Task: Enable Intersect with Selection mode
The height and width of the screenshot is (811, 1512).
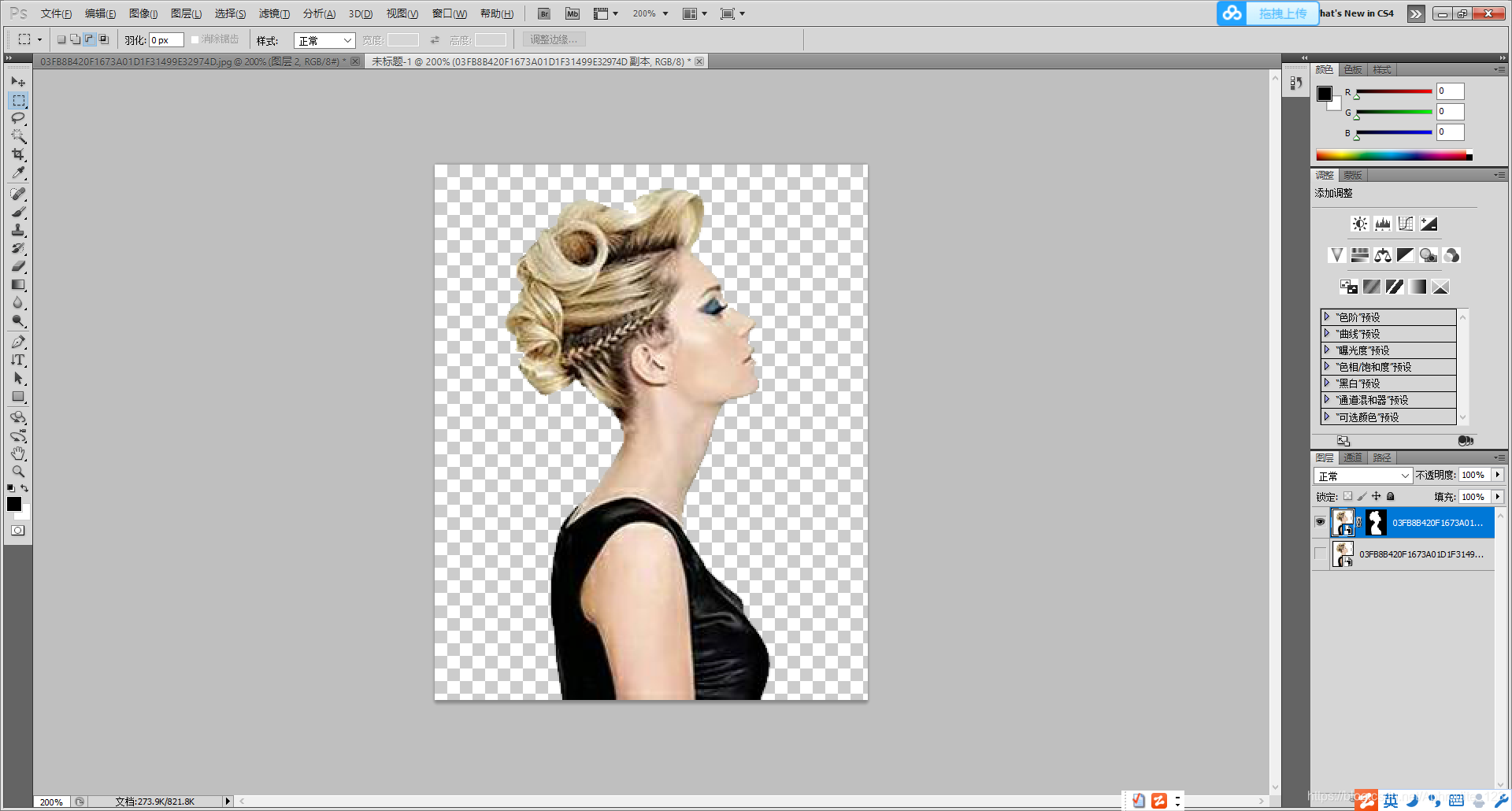Action: tap(104, 39)
